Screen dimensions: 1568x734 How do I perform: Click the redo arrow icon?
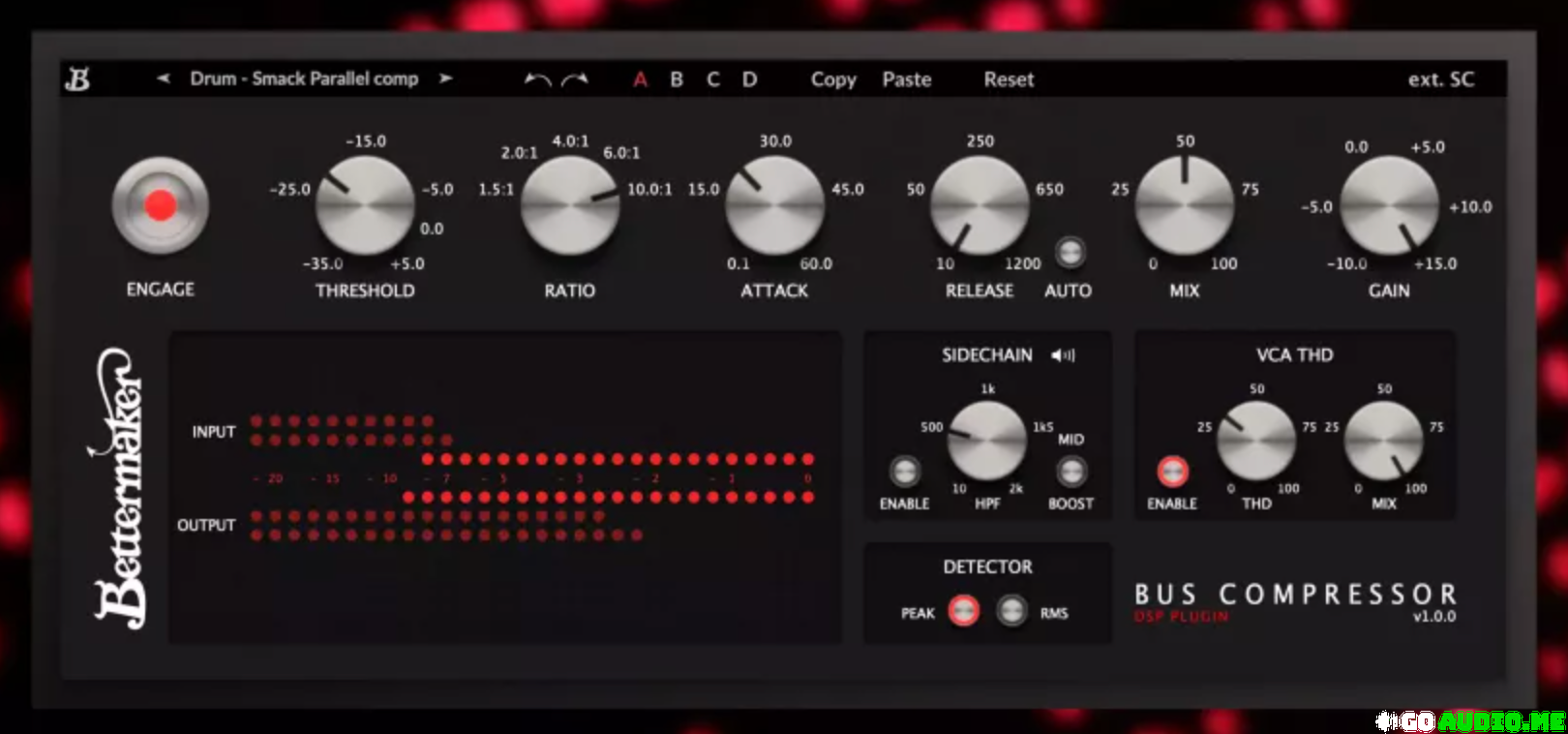(575, 79)
